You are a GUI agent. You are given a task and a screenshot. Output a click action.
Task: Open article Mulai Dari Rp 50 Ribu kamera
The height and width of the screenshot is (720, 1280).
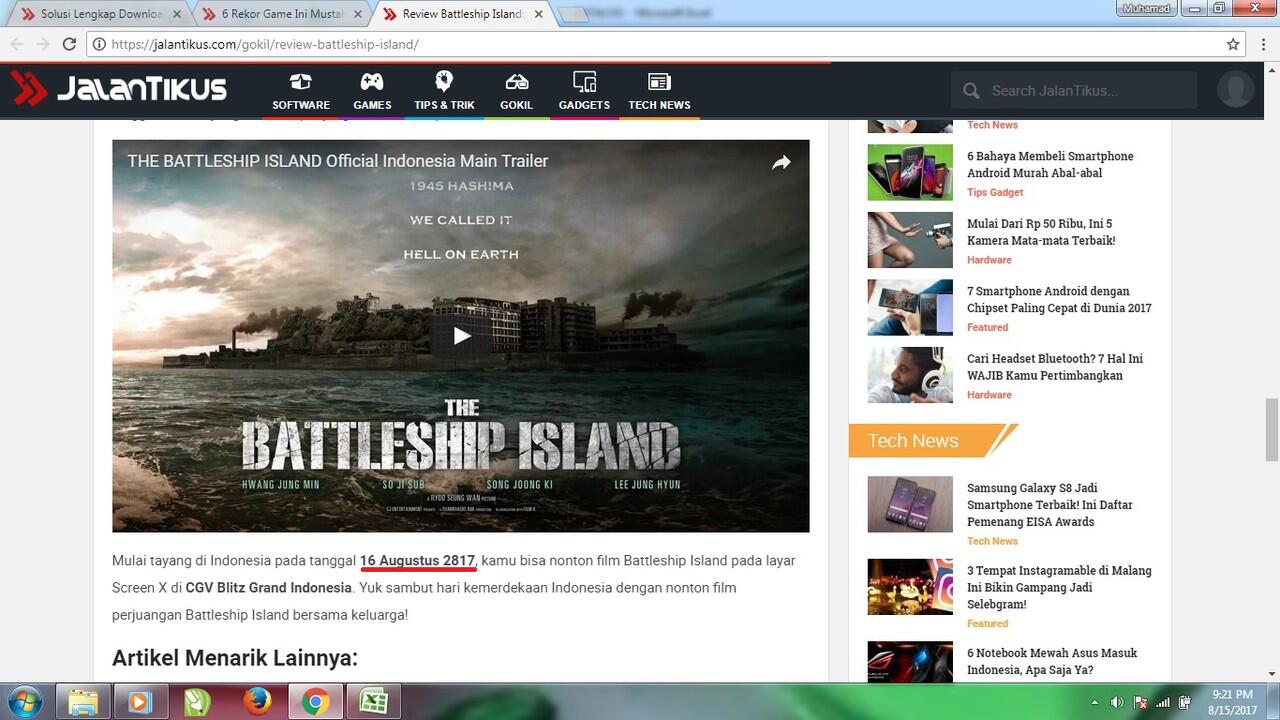(x=1041, y=232)
